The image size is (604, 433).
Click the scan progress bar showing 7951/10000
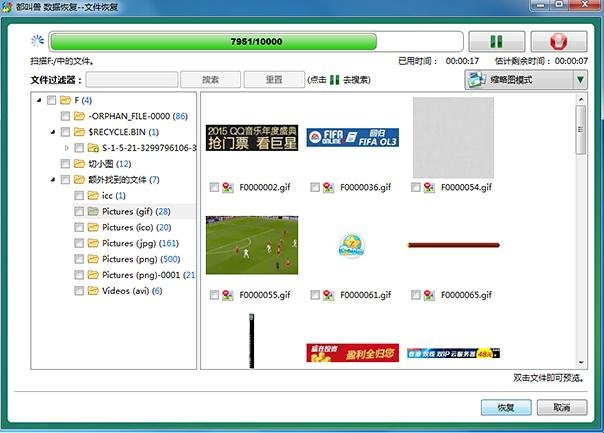[256, 41]
